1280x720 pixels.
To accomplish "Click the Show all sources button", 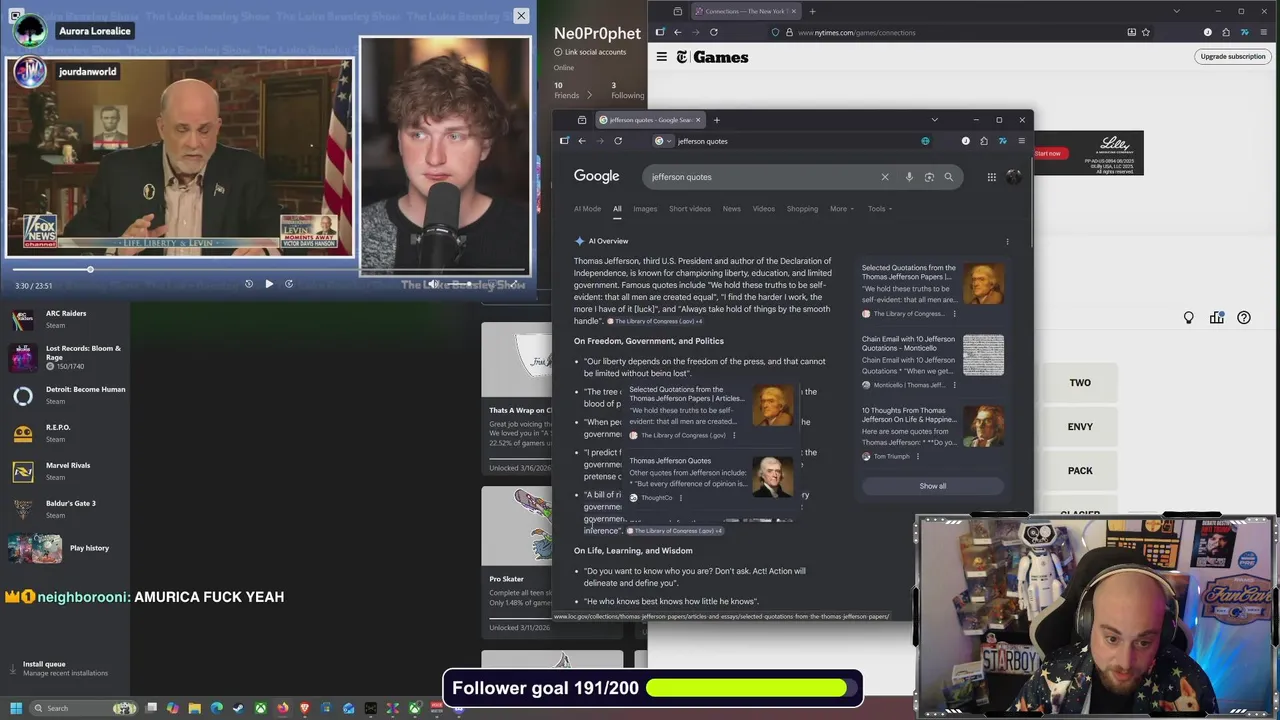I will pos(932,486).
